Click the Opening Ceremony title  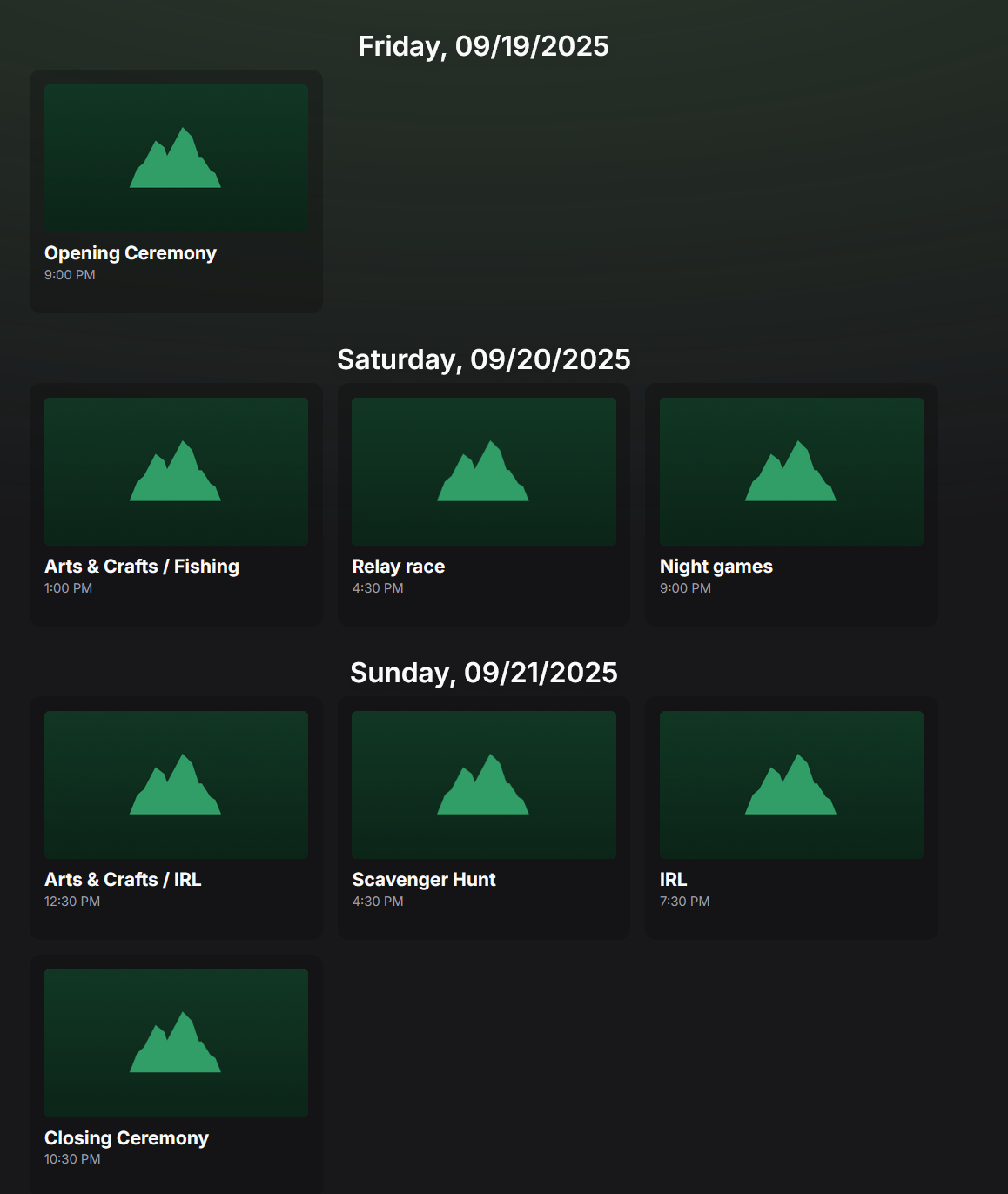pos(131,253)
